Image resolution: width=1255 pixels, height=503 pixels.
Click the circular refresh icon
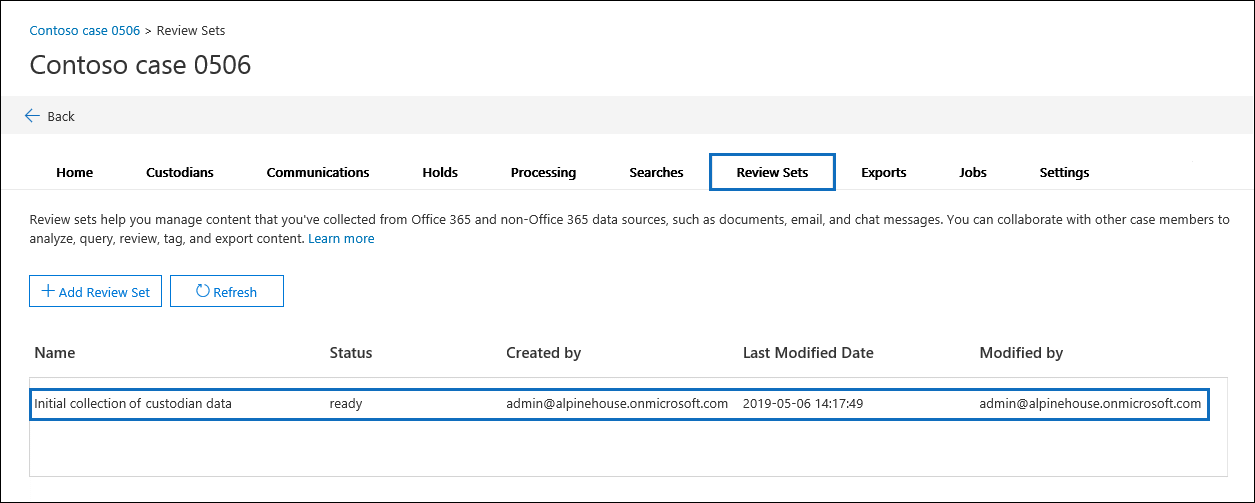(202, 292)
